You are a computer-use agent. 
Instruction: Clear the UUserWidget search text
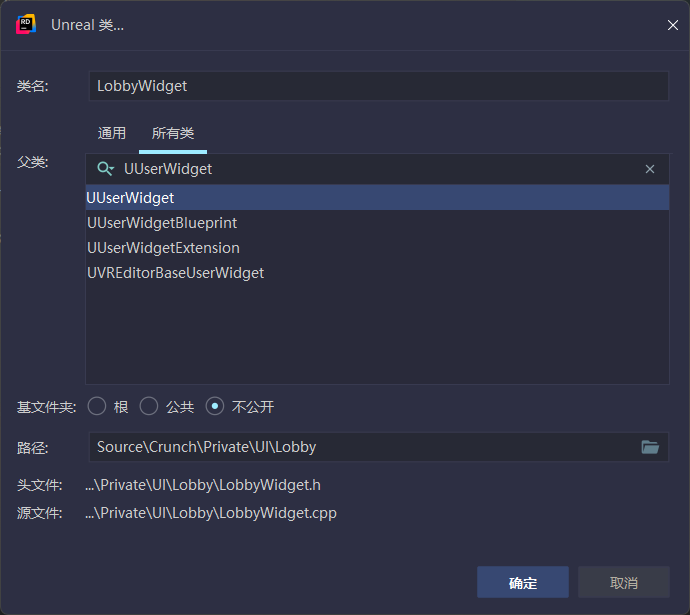pos(650,169)
